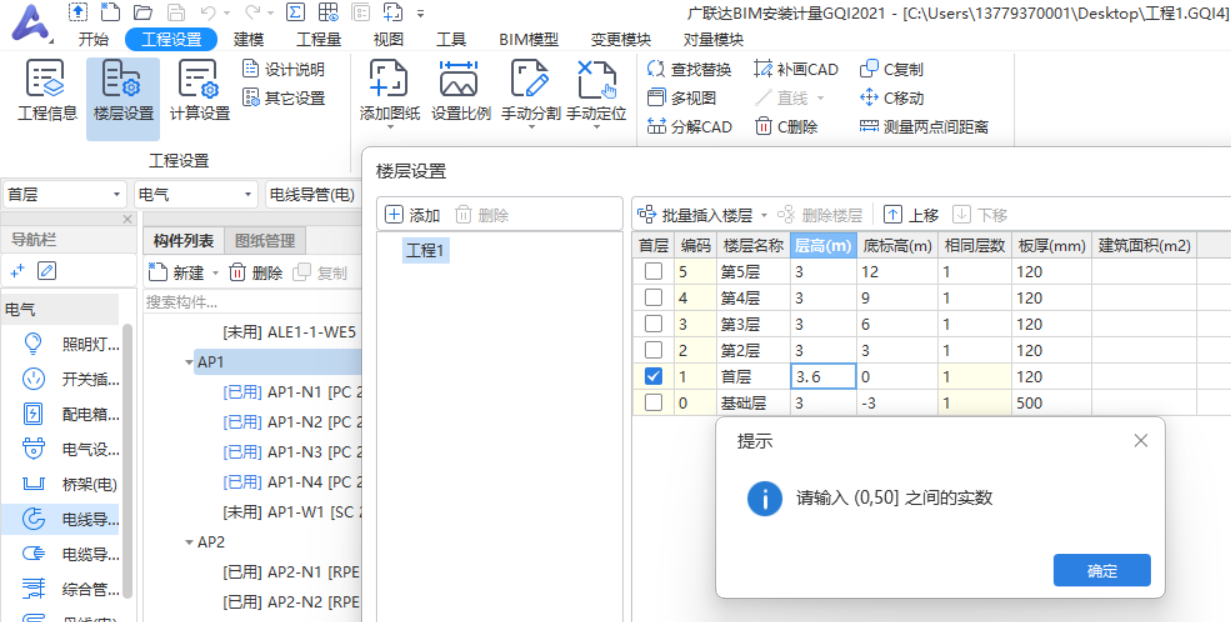1231x622 pixels.
Task: Click the new file icon in quick access
Action: click(111, 12)
